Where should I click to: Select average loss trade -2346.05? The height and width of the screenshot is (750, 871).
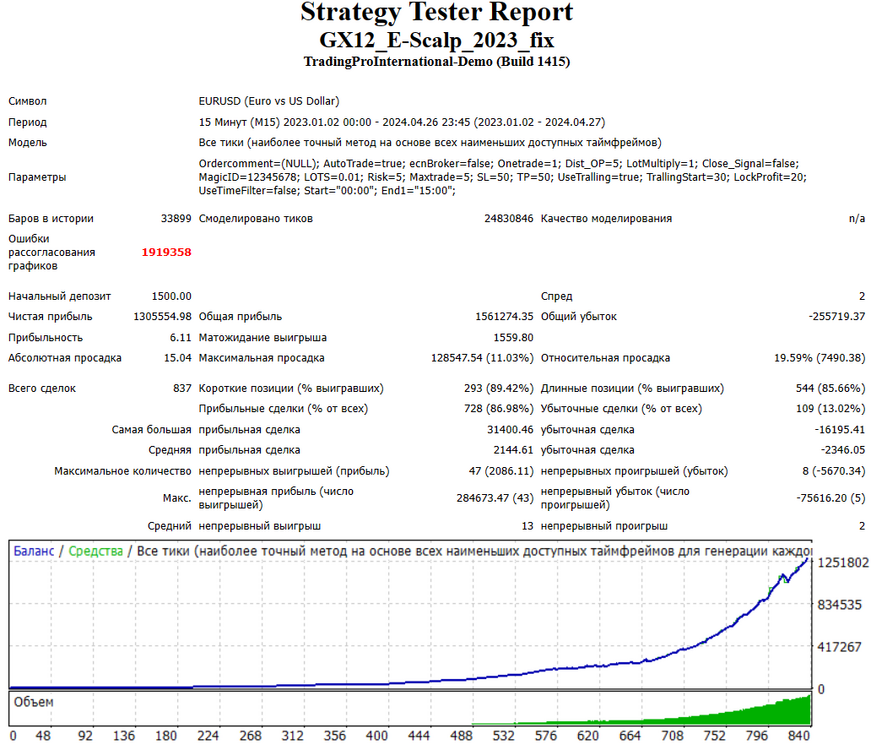(x=843, y=451)
